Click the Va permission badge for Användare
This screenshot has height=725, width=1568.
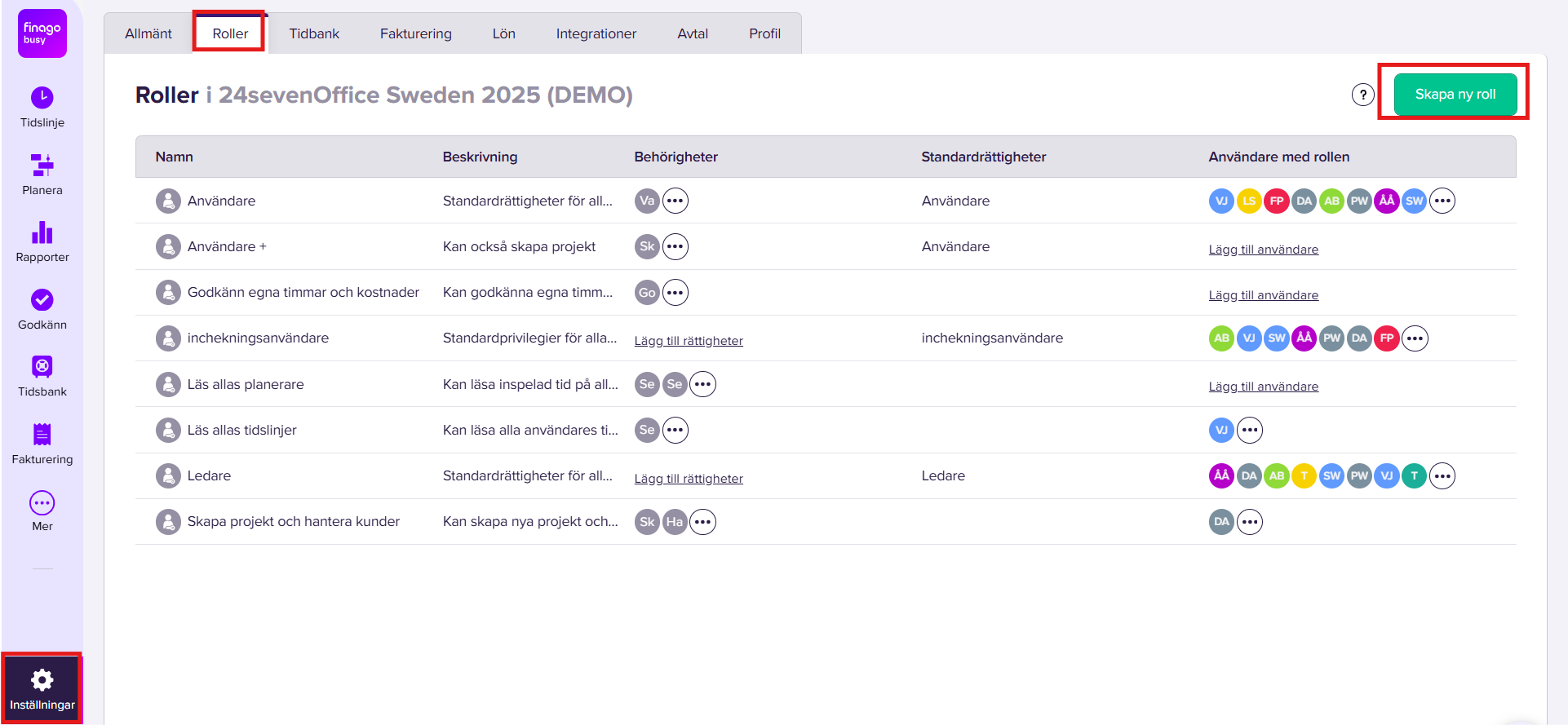(x=648, y=201)
